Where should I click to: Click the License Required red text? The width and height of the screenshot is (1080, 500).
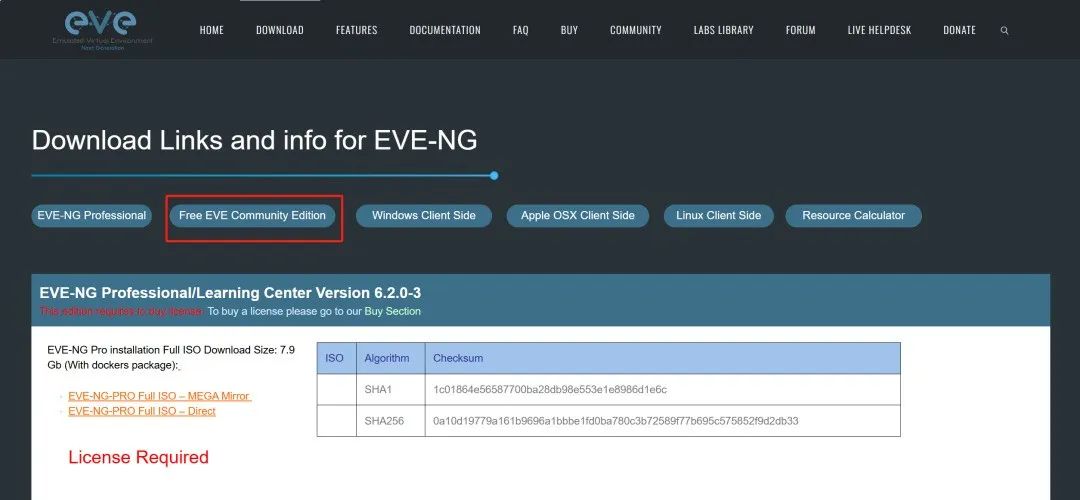click(138, 457)
